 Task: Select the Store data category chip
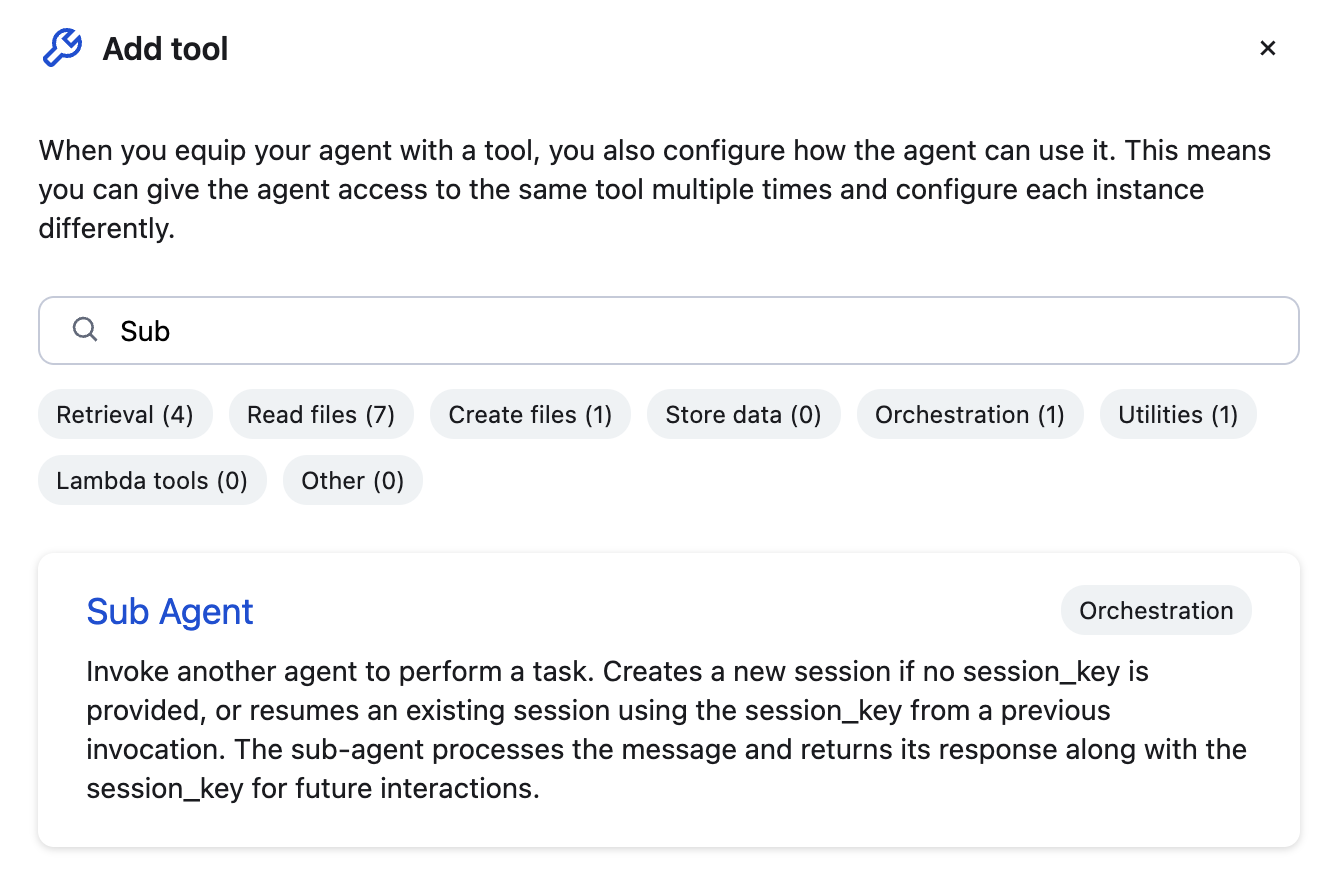(743, 413)
